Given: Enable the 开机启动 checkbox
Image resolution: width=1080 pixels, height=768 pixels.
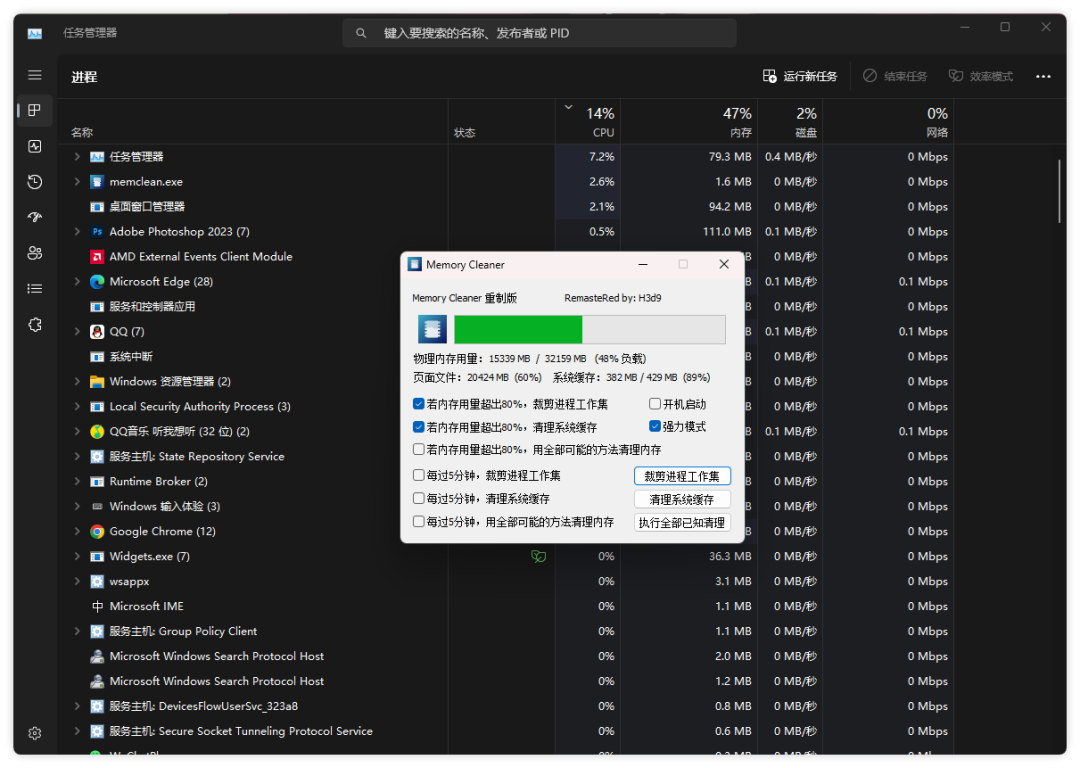Looking at the screenshot, I should [x=655, y=405].
